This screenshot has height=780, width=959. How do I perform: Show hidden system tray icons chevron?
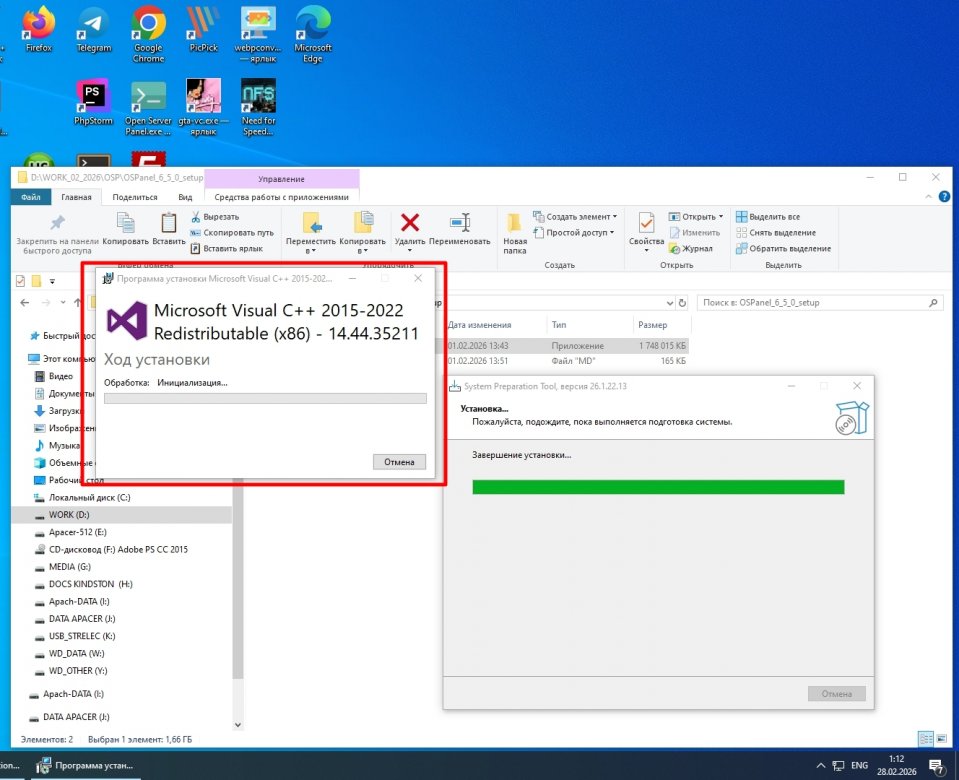click(x=821, y=765)
